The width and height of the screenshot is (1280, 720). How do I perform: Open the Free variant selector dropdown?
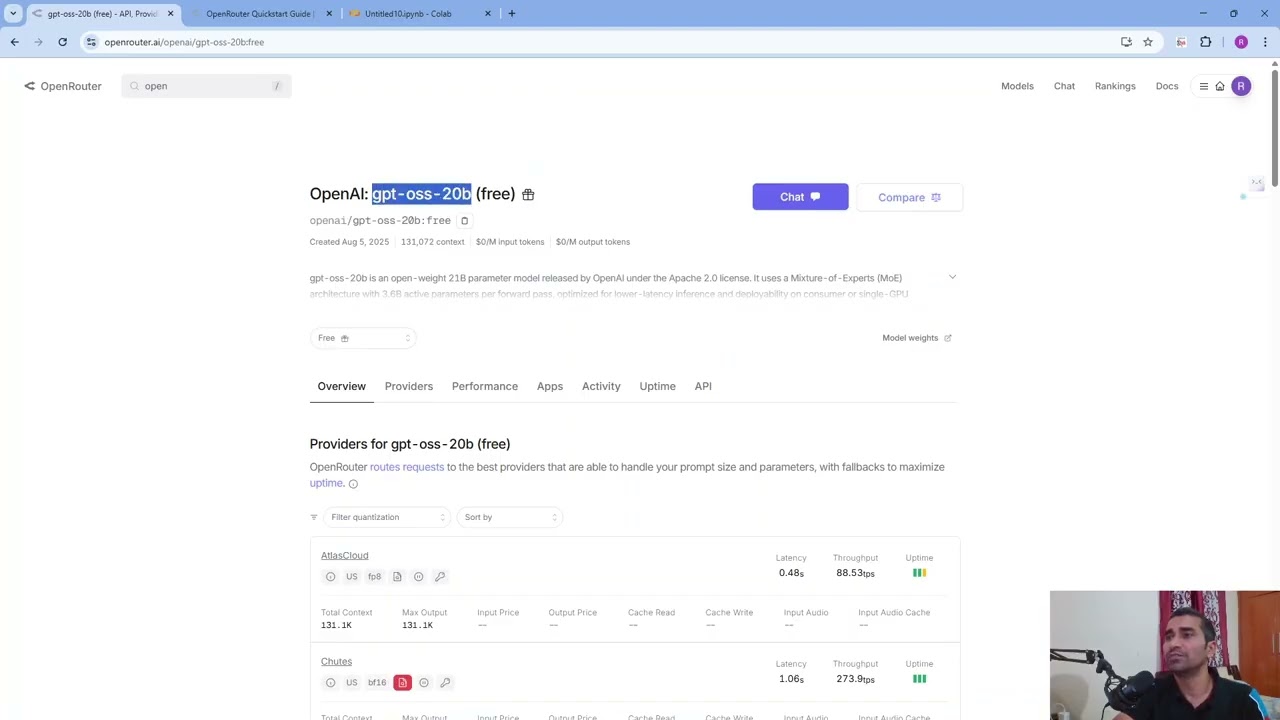[362, 338]
